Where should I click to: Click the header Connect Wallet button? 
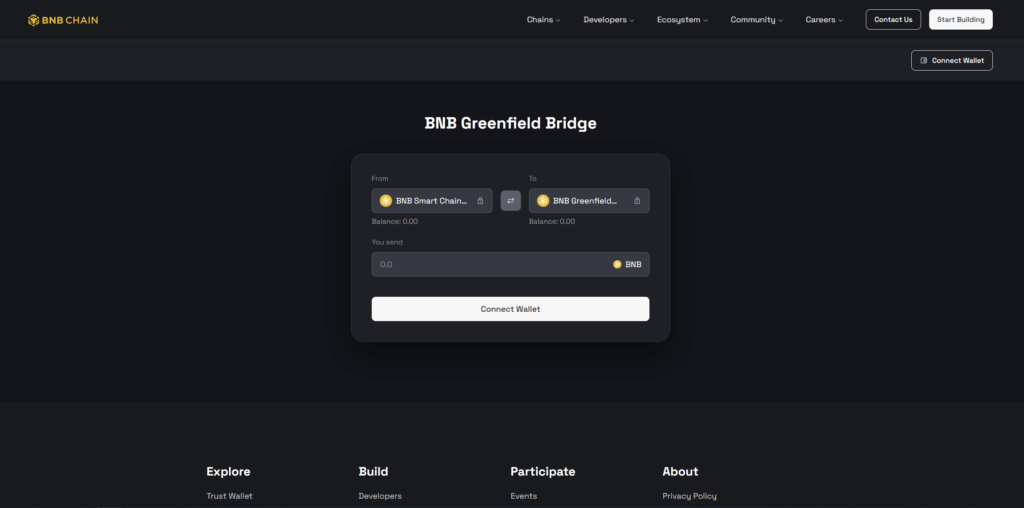(x=952, y=61)
